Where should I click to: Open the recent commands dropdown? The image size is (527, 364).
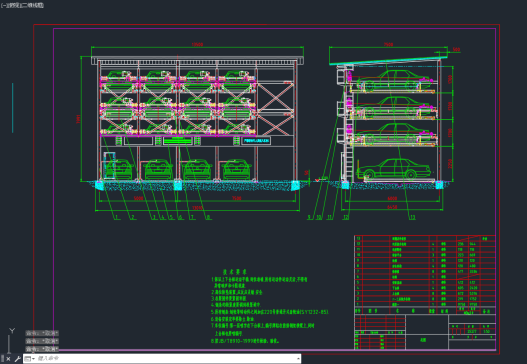(x=30, y=359)
